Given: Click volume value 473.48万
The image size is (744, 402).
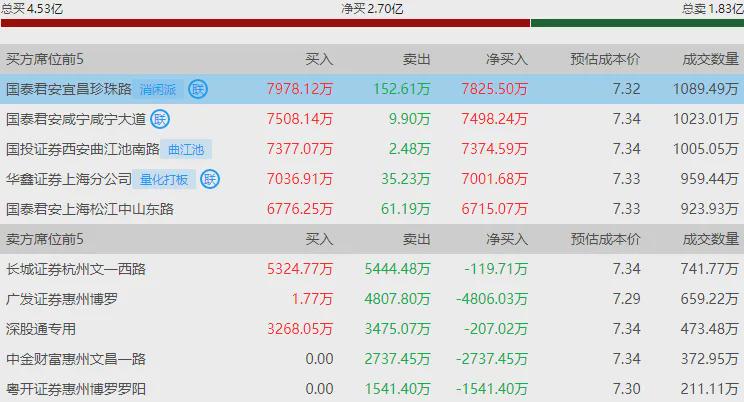Looking at the screenshot, I should pos(709,329).
